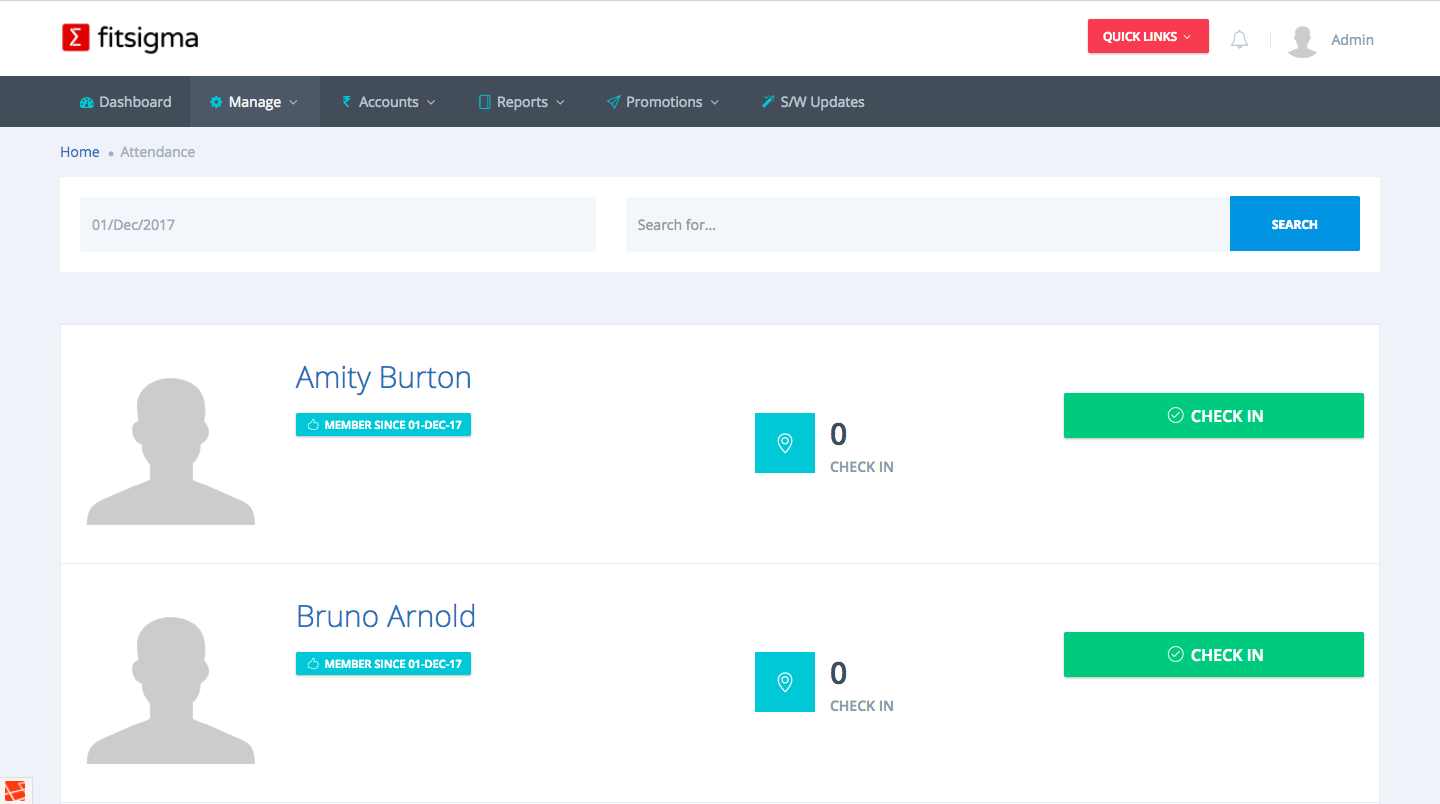The height and width of the screenshot is (804, 1440).
Task: Click the Admin user avatar icon
Action: coord(1302,40)
